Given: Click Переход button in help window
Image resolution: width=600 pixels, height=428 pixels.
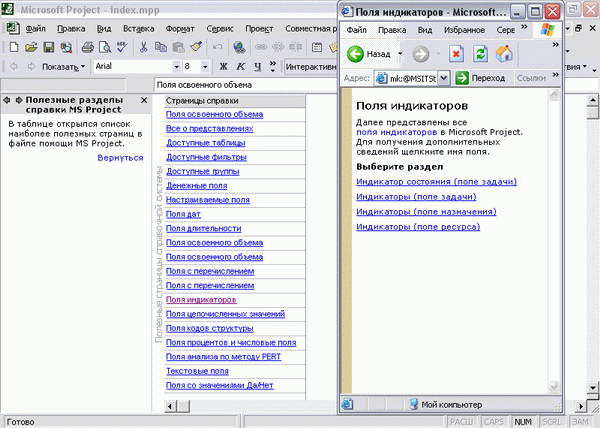Looking at the screenshot, I should tap(480, 78).
